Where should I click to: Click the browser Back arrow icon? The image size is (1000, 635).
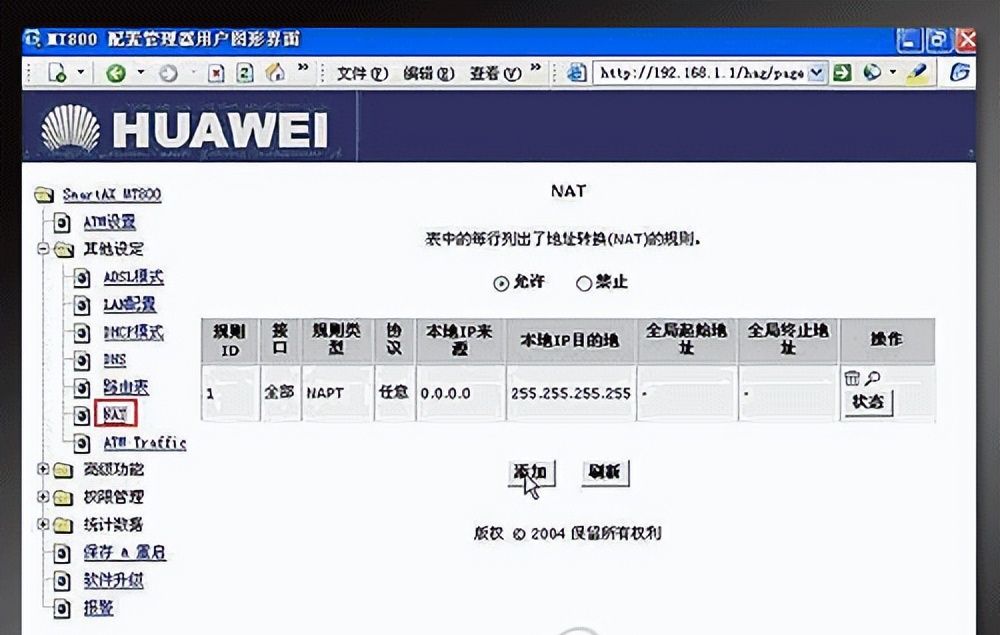pos(115,73)
